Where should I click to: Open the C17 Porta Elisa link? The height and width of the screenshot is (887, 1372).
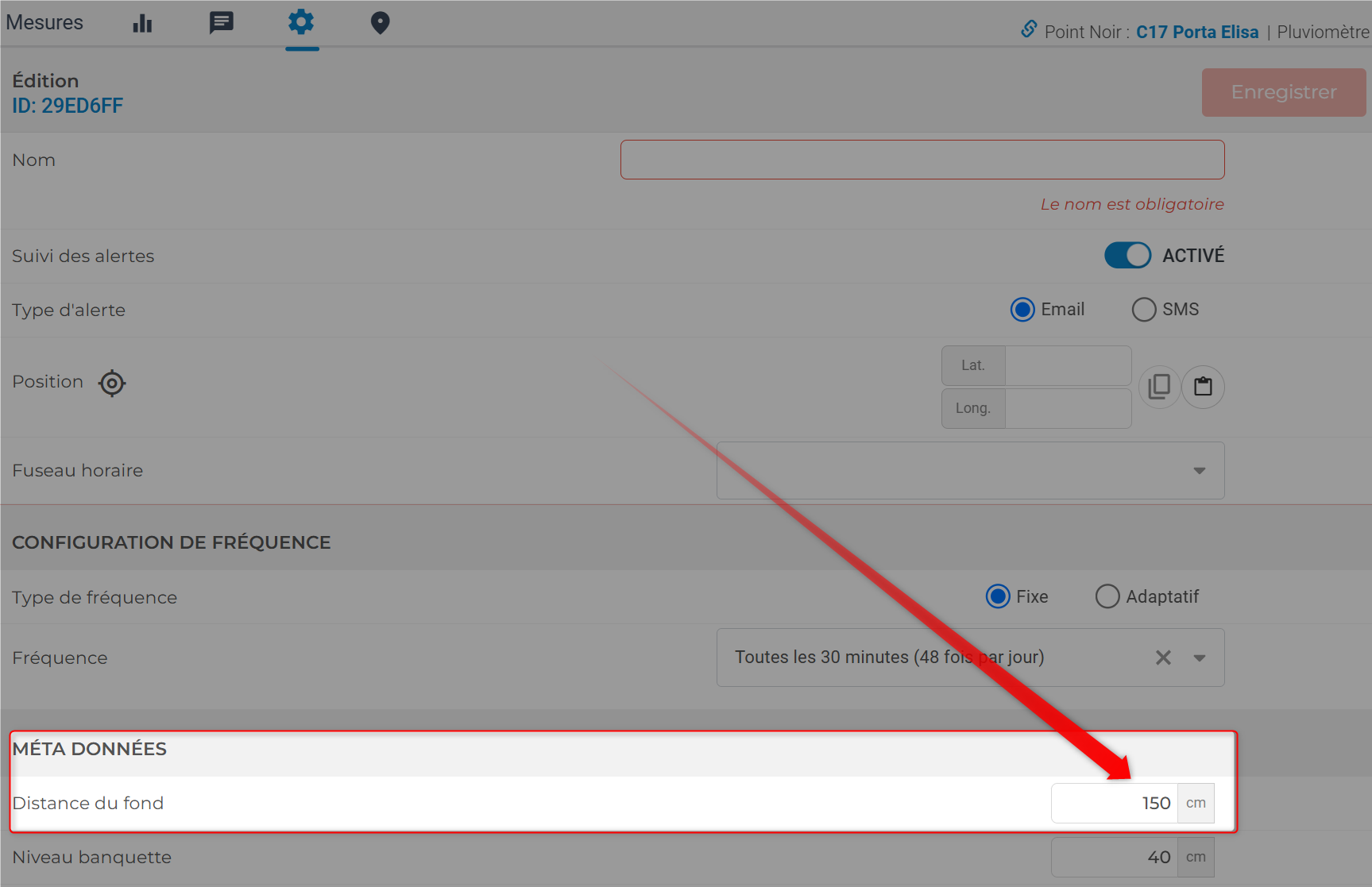1196,32
